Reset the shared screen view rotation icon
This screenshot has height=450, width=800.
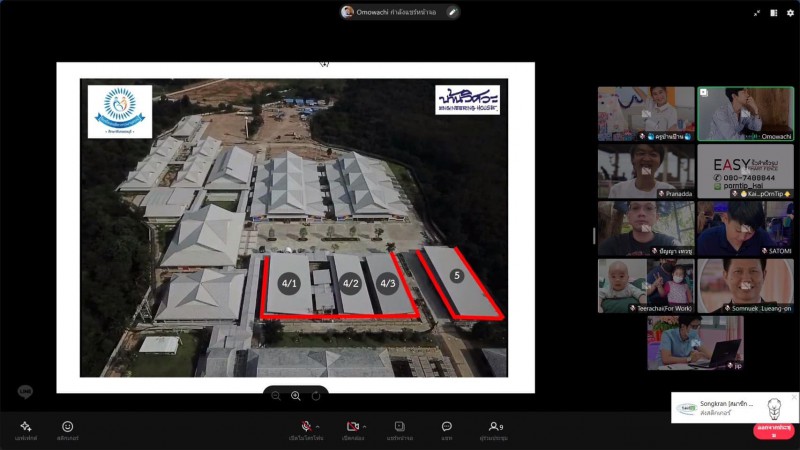pyautogui.click(x=316, y=396)
